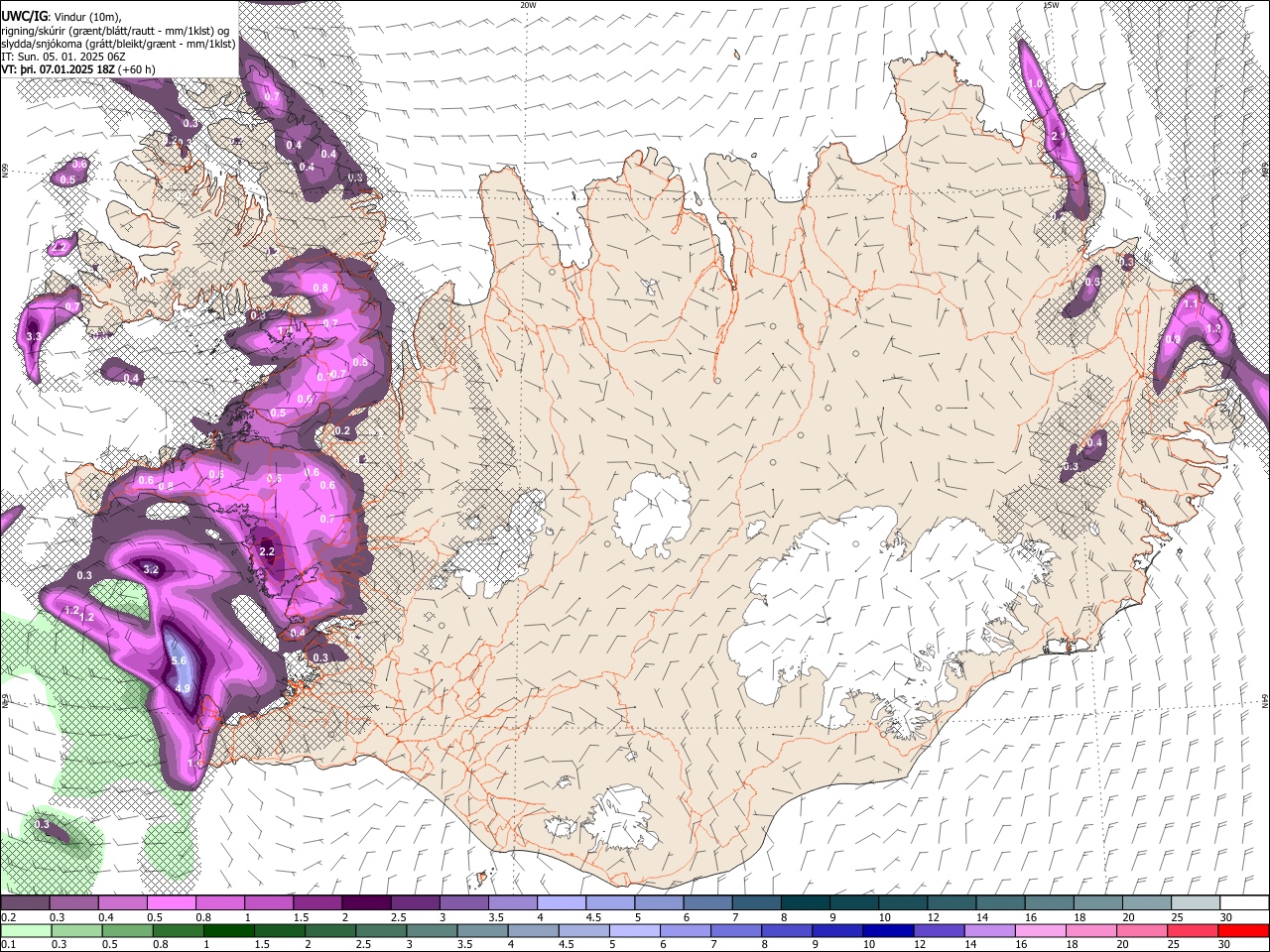The height and width of the screenshot is (952, 1270).
Task: Select the 30 label on the purple snow scale
Action: pos(1225,917)
